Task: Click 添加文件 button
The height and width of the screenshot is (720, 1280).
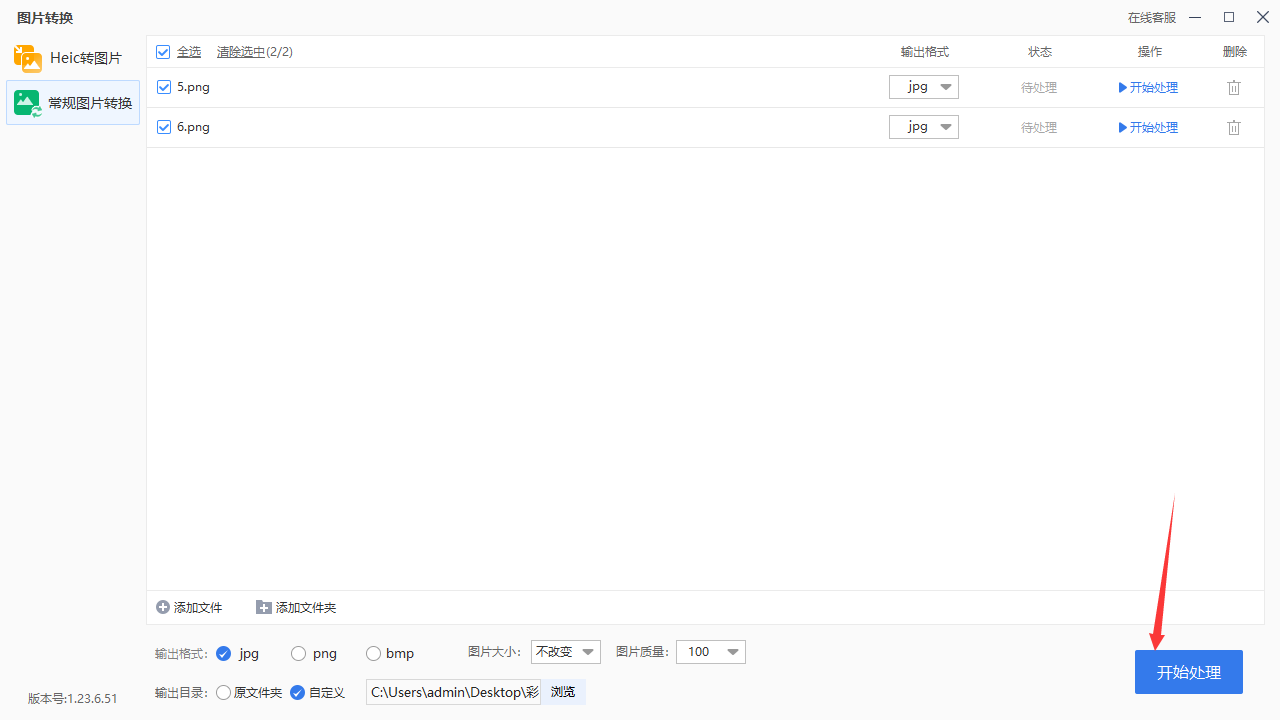Action: (189, 608)
